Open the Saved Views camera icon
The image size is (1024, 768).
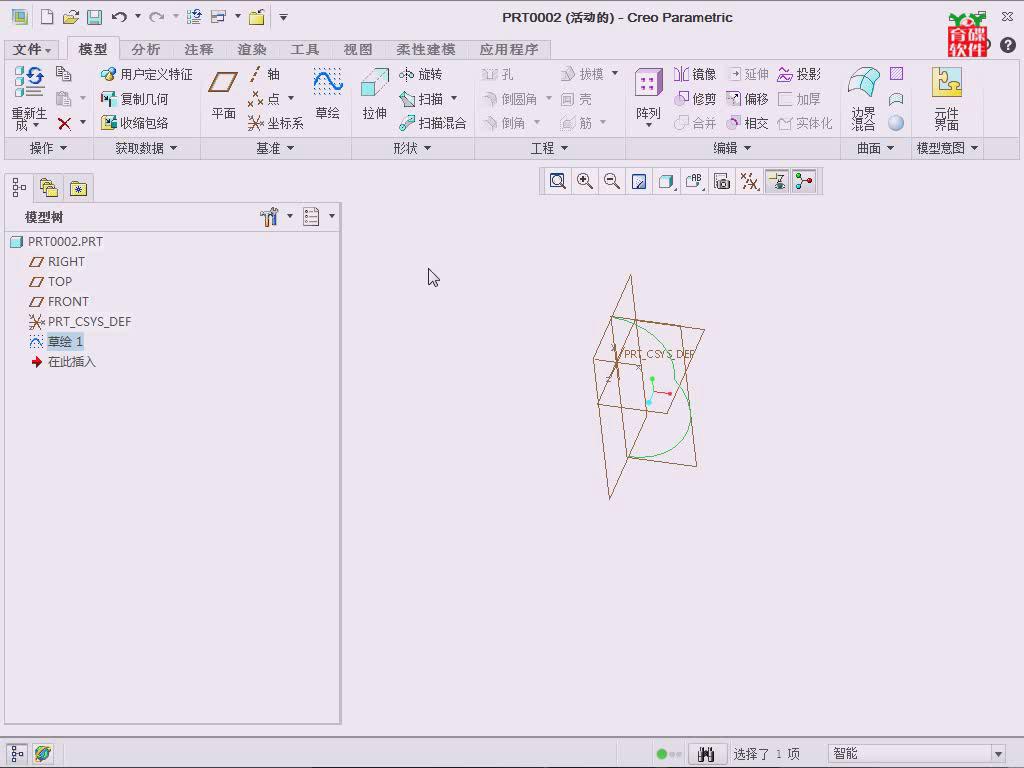point(722,182)
